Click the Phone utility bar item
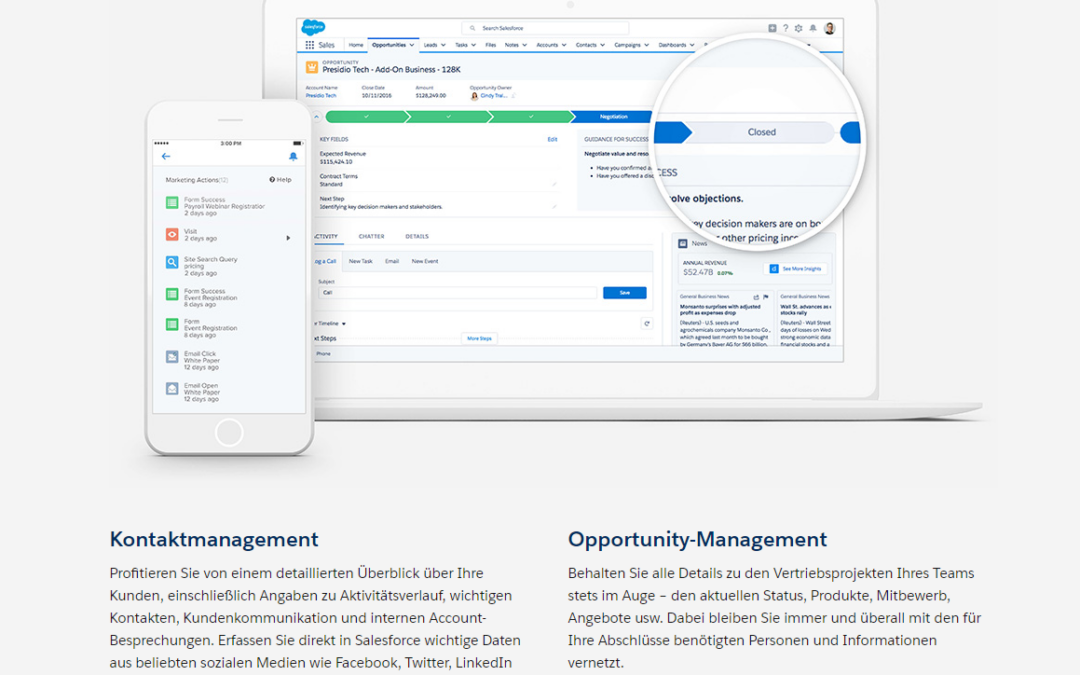Image resolution: width=1080 pixels, height=675 pixels. (323, 353)
